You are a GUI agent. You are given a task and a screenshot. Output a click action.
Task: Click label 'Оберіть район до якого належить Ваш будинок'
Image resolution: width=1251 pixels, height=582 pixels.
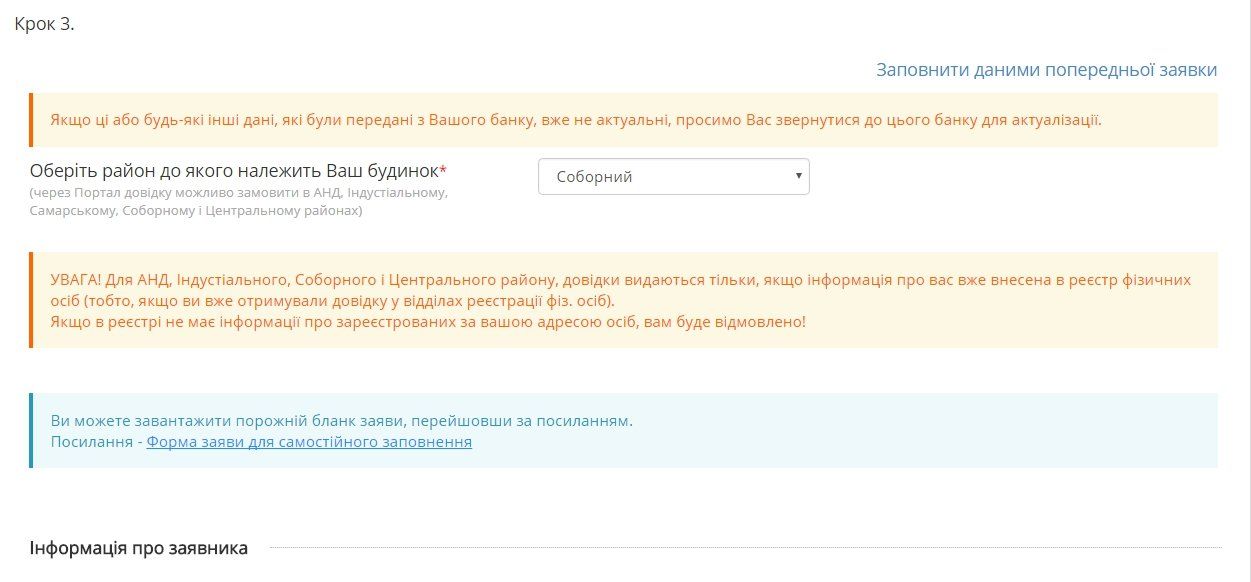(234, 171)
